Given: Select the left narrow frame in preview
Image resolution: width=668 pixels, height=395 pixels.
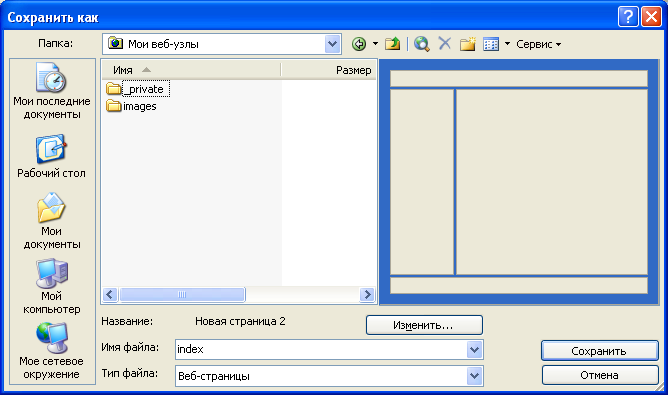Looking at the screenshot, I should pos(422,182).
